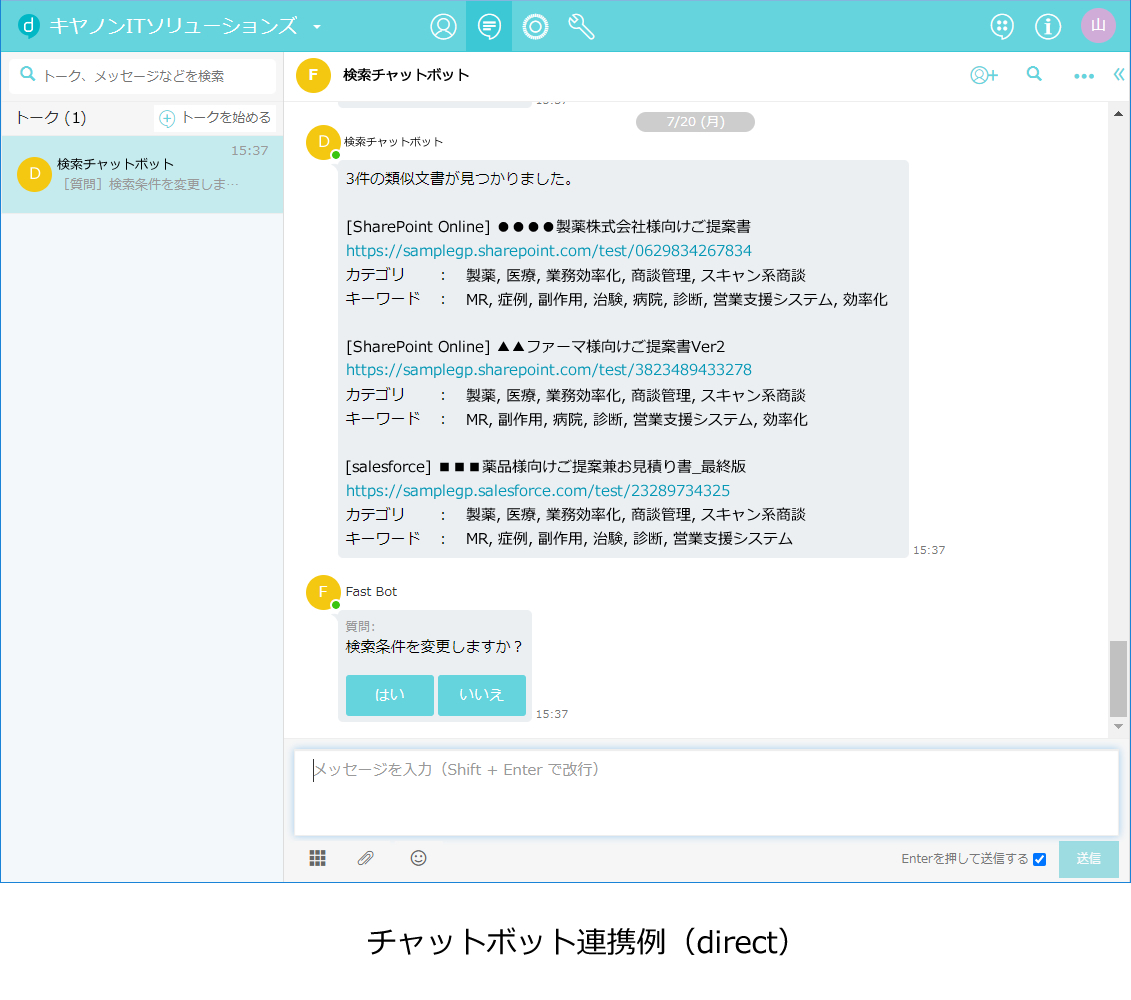Image resolution: width=1131 pixels, height=1000 pixels.
Task: Open the SharePoint link ending 0629834267834
Action: 548,251
